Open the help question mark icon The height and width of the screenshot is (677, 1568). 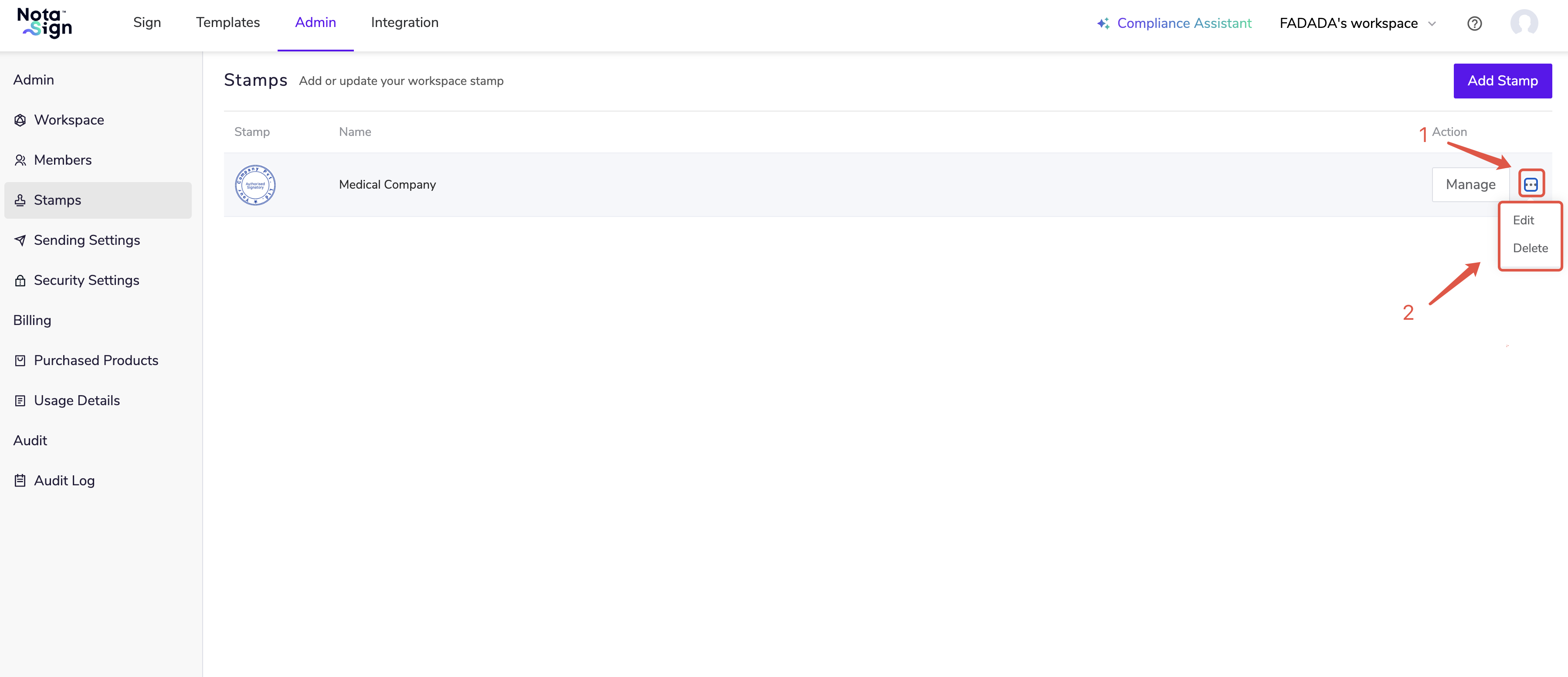pos(1474,23)
